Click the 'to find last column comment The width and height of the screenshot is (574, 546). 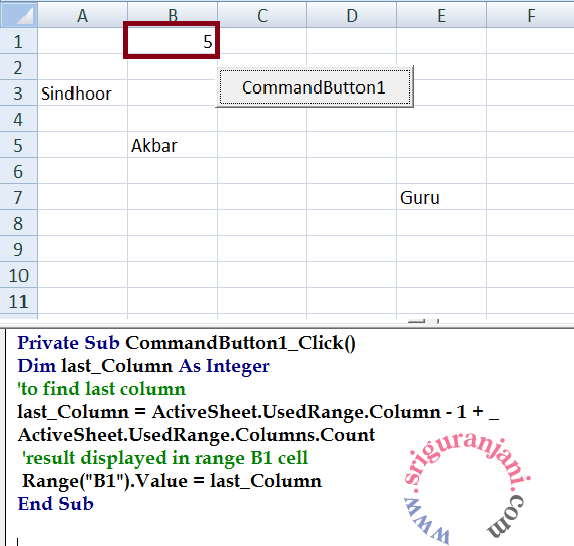pos(102,389)
